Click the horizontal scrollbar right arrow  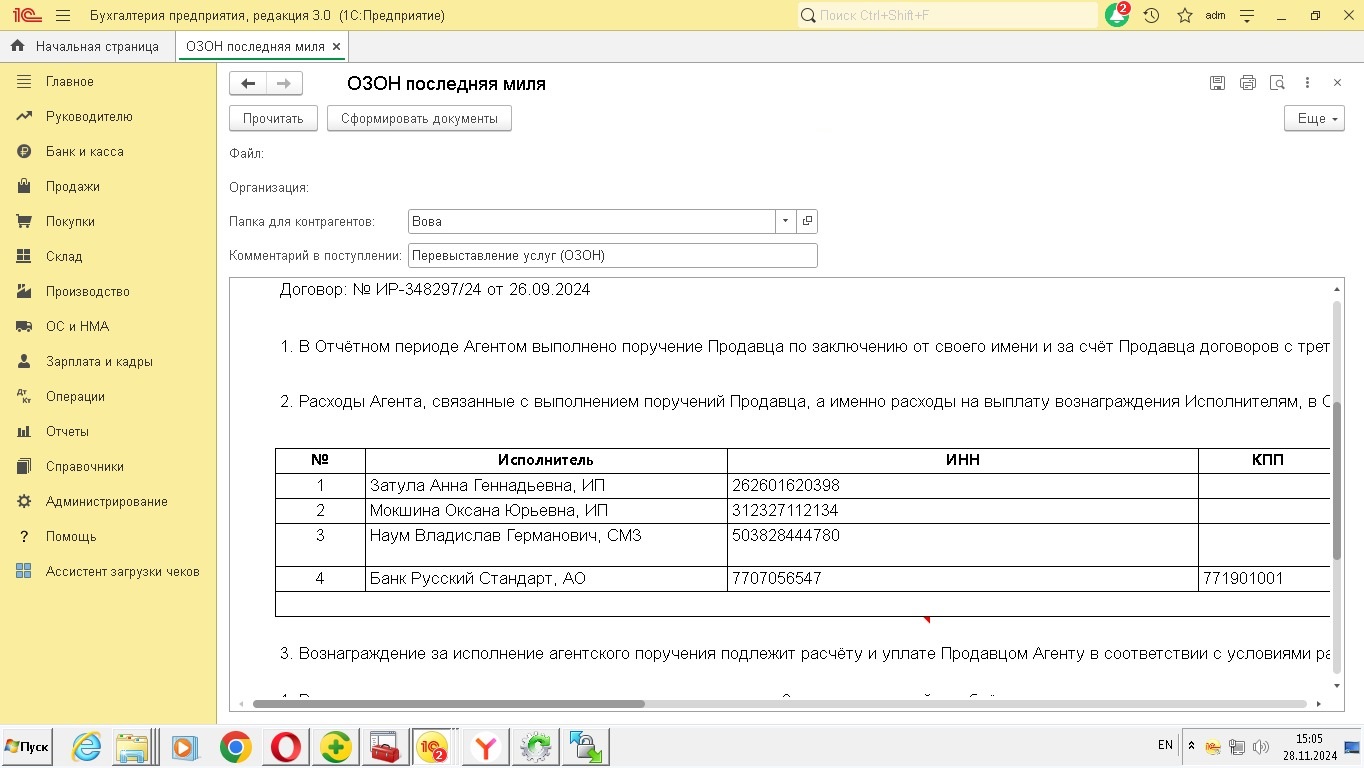(x=1319, y=704)
